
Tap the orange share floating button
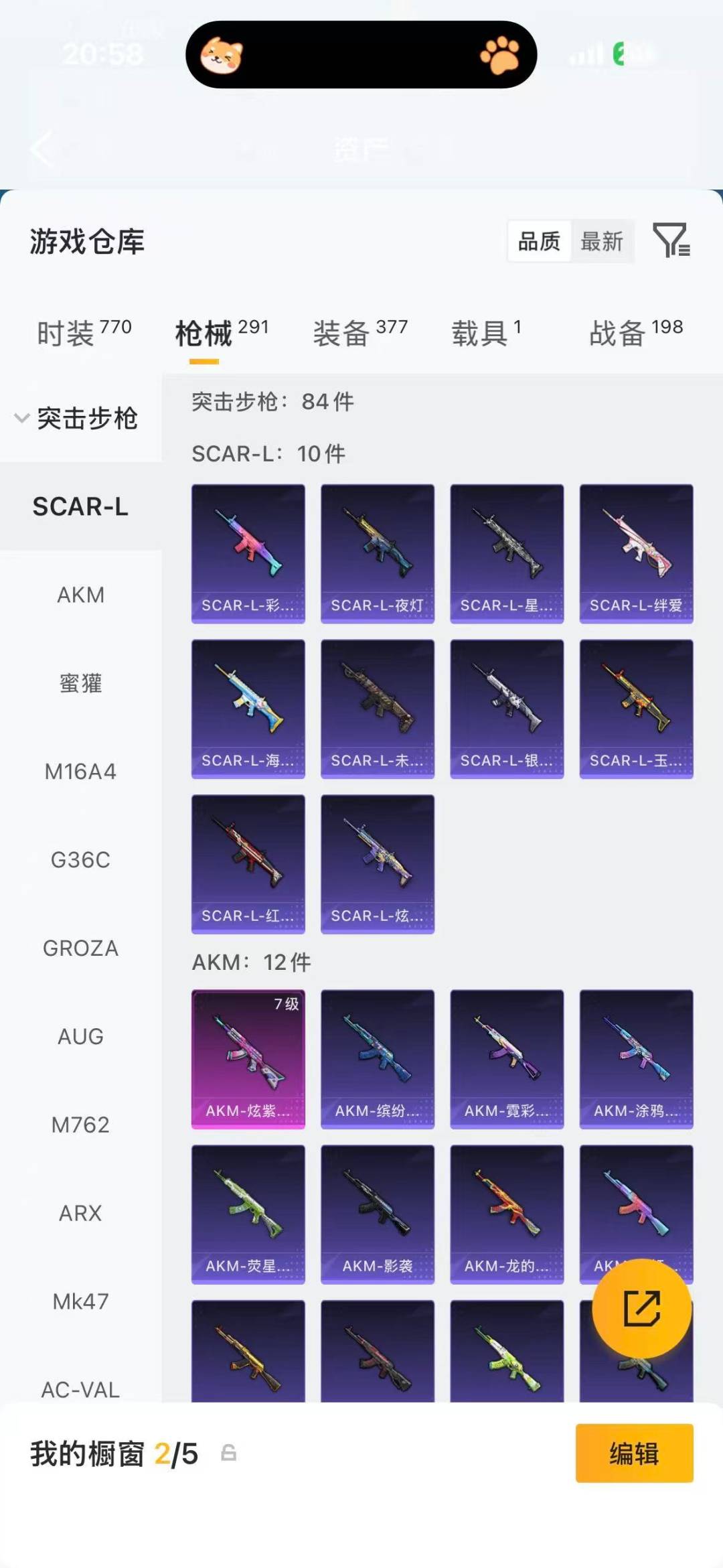641,1308
